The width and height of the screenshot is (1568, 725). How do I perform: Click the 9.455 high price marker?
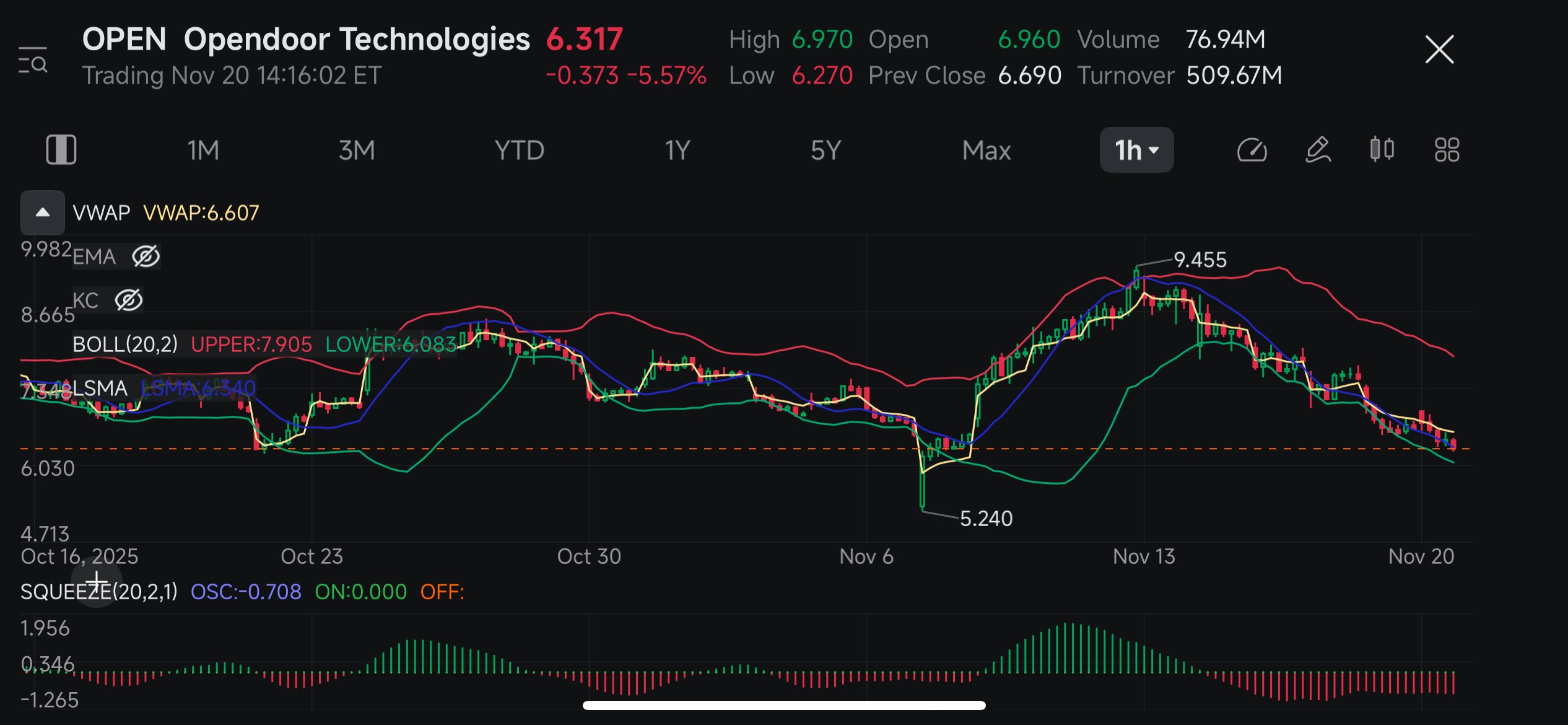click(1200, 260)
